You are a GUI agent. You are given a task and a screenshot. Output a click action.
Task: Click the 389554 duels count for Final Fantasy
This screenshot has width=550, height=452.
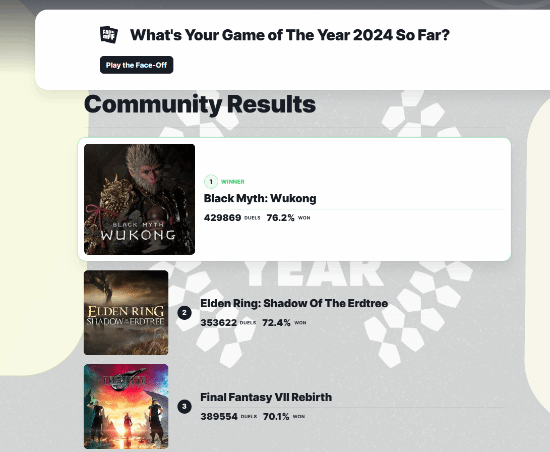pos(219,417)
